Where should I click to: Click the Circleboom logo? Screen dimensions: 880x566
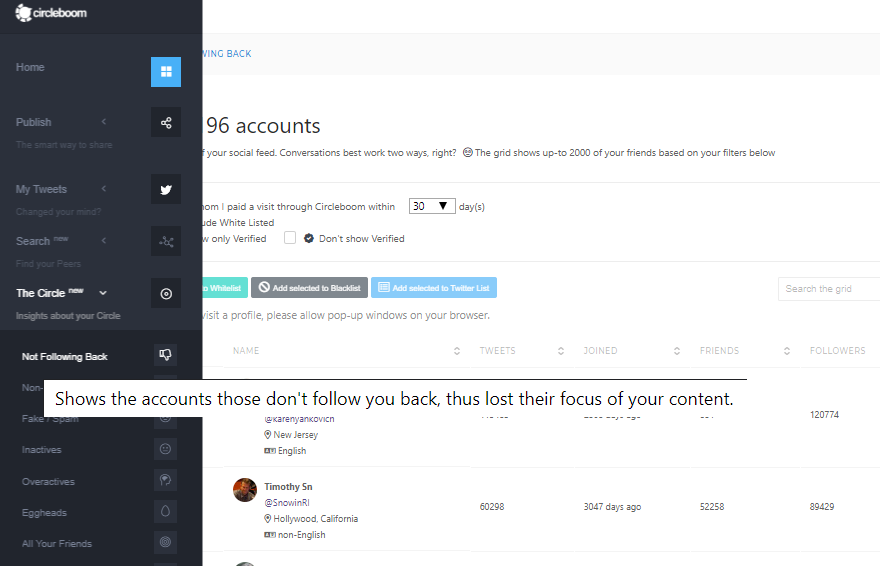point(51,12)
